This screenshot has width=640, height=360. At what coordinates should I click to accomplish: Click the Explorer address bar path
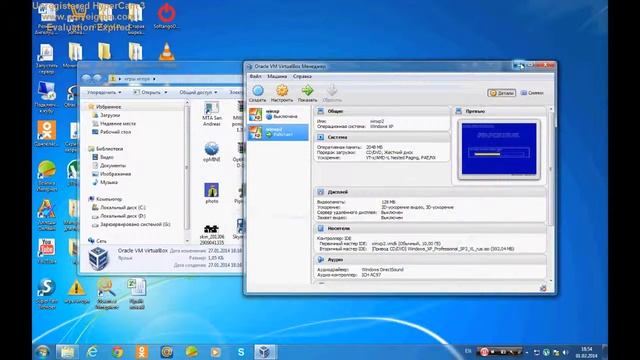click(x=176, y=79)
